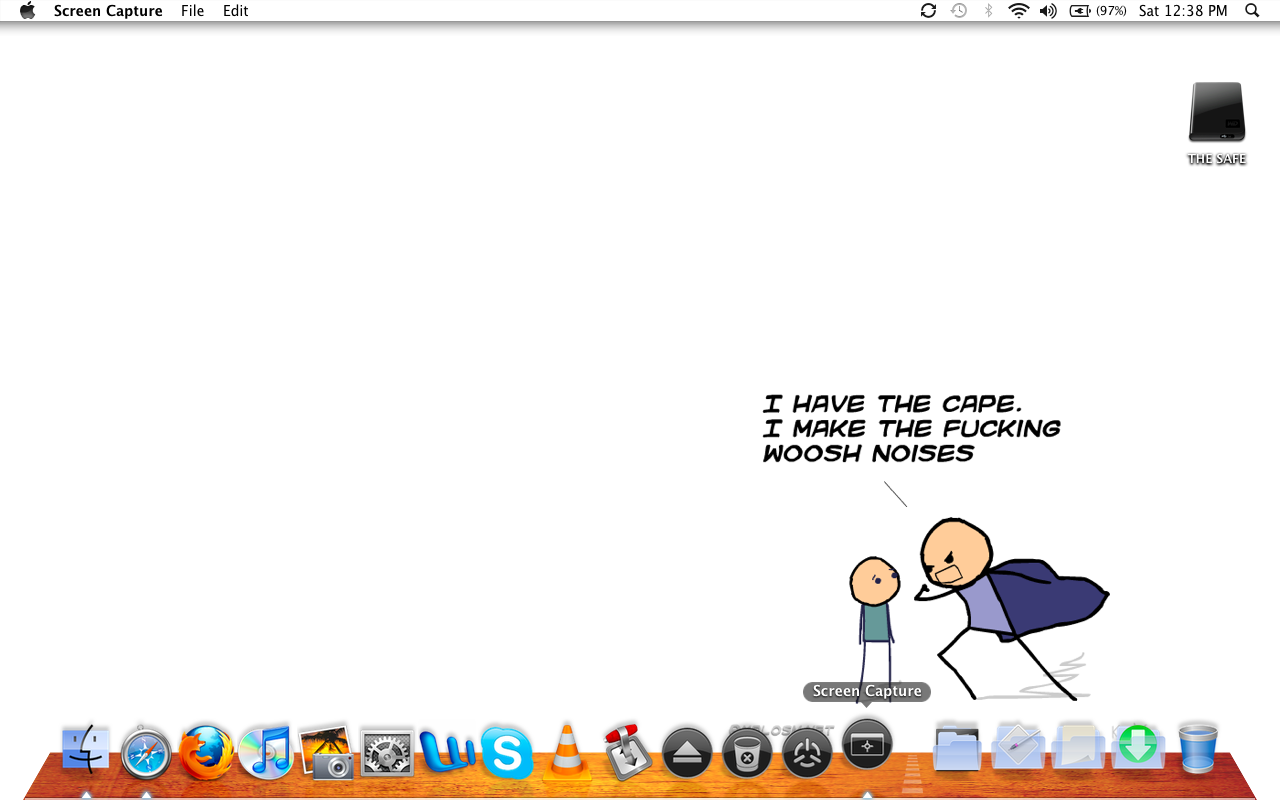
Task: Click the black three-spoke Dock icon
Action: 807,753
